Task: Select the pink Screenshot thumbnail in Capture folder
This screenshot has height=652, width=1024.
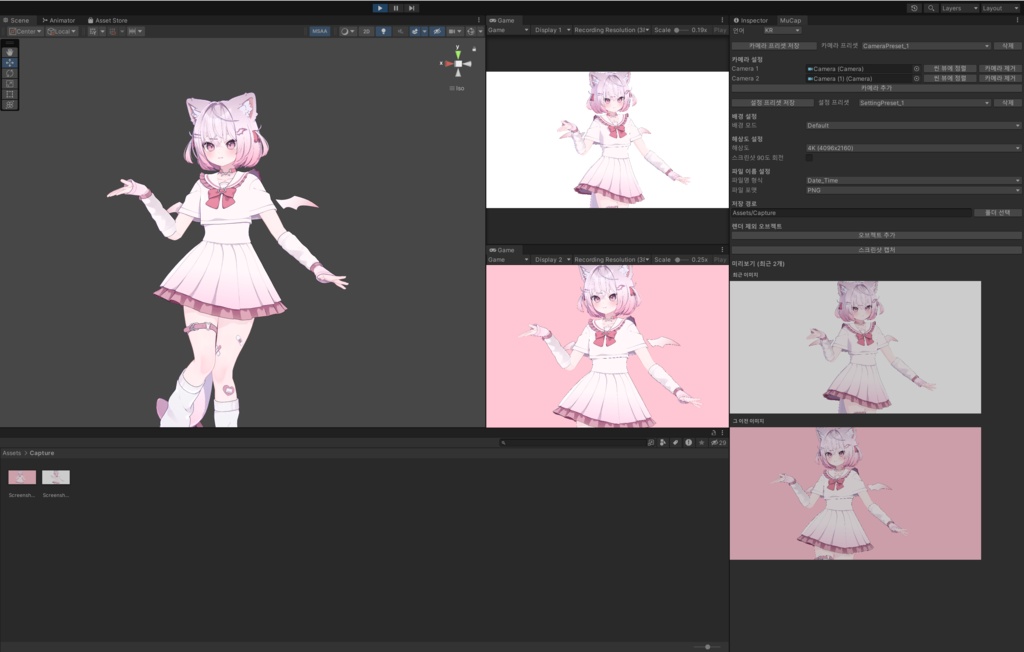Action: tap(22, 478)
